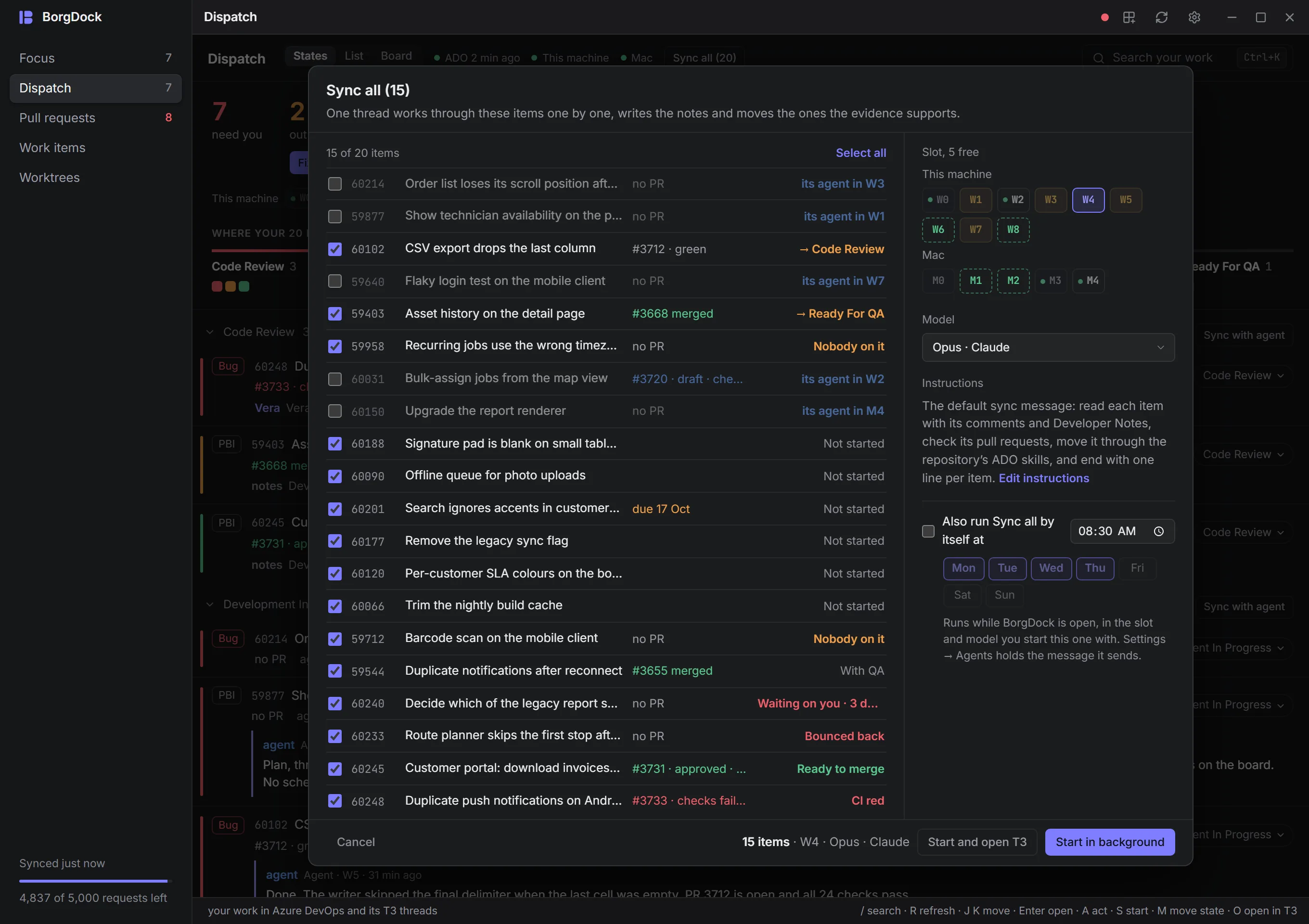Click the Select all link
Image resolution: width=1309 pixels, height=924 pixels.
pyautogui.click(x=860, y=154)
